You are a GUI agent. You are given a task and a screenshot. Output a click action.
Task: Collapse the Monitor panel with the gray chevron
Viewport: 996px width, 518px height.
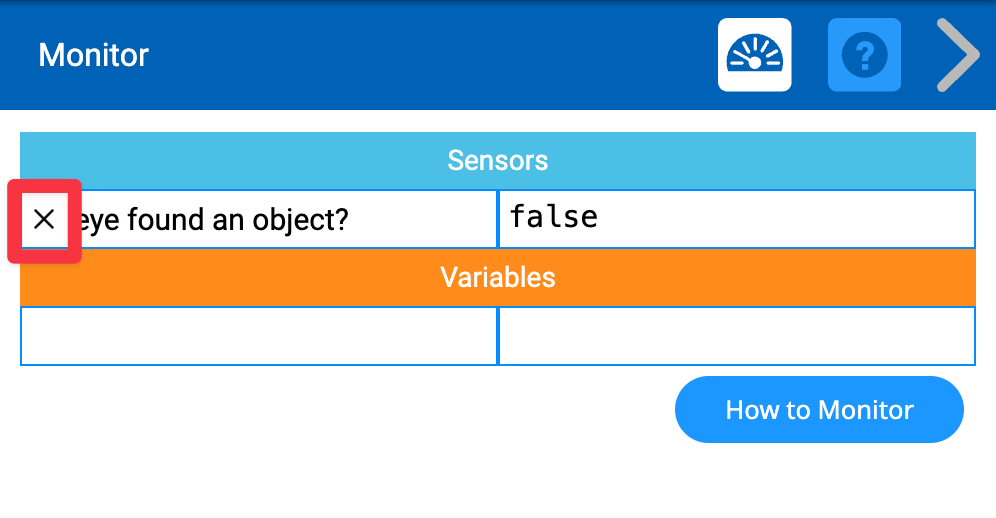[x=958, y=55]
